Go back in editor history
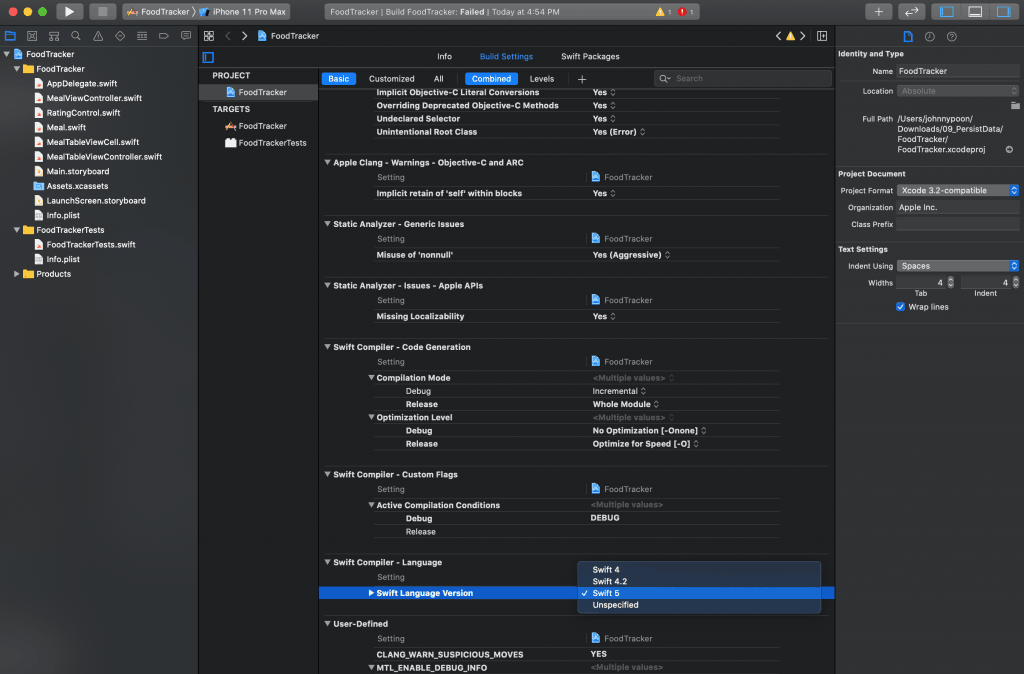 pos(228,36)
